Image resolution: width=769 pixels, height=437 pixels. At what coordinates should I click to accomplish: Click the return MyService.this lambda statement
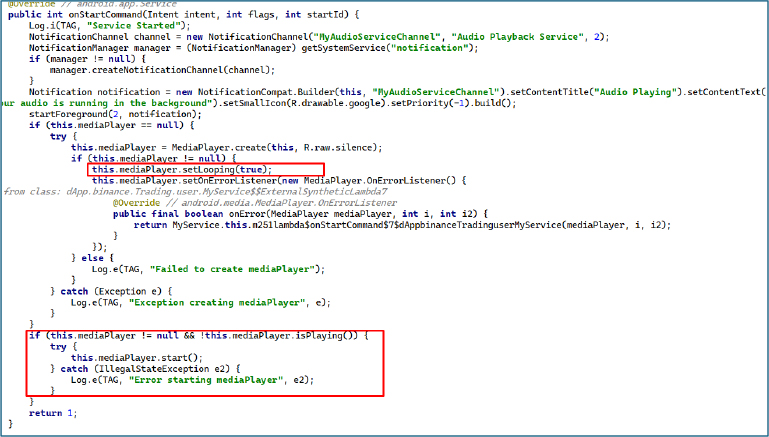coord(400,225)
